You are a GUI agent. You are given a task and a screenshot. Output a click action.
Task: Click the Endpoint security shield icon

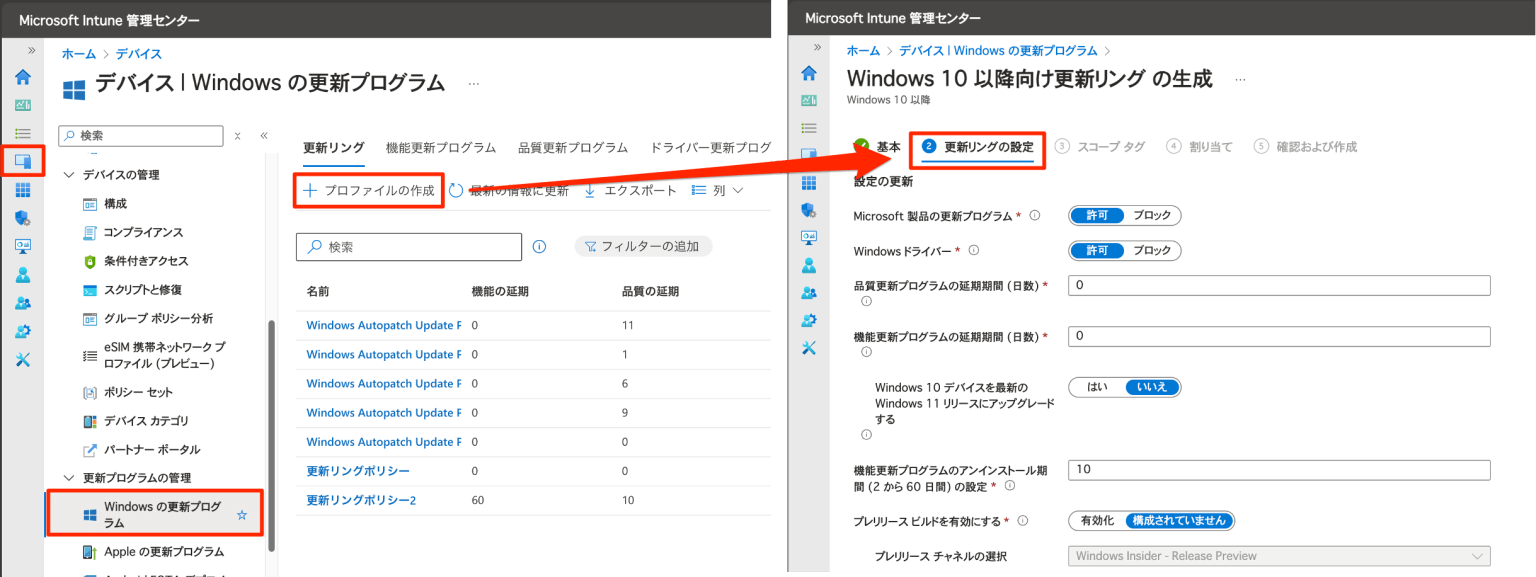point(22,215)
